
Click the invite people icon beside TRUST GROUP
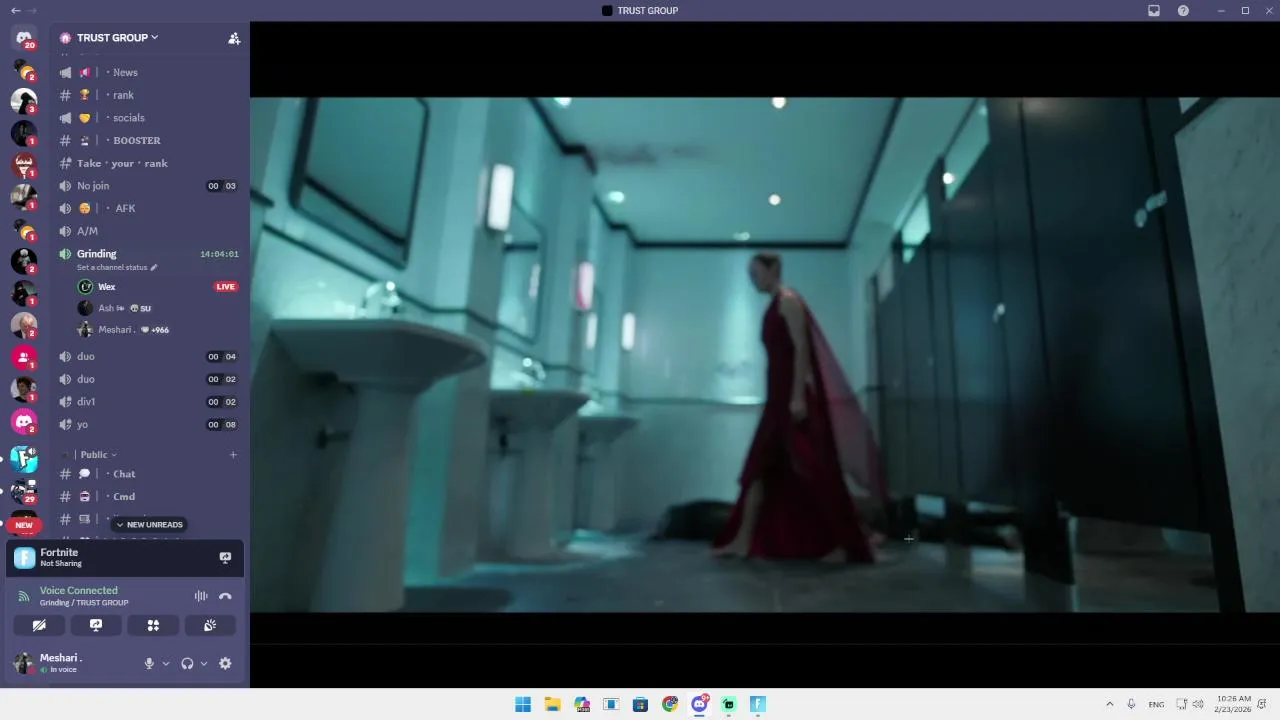click(x=234, y=38)
